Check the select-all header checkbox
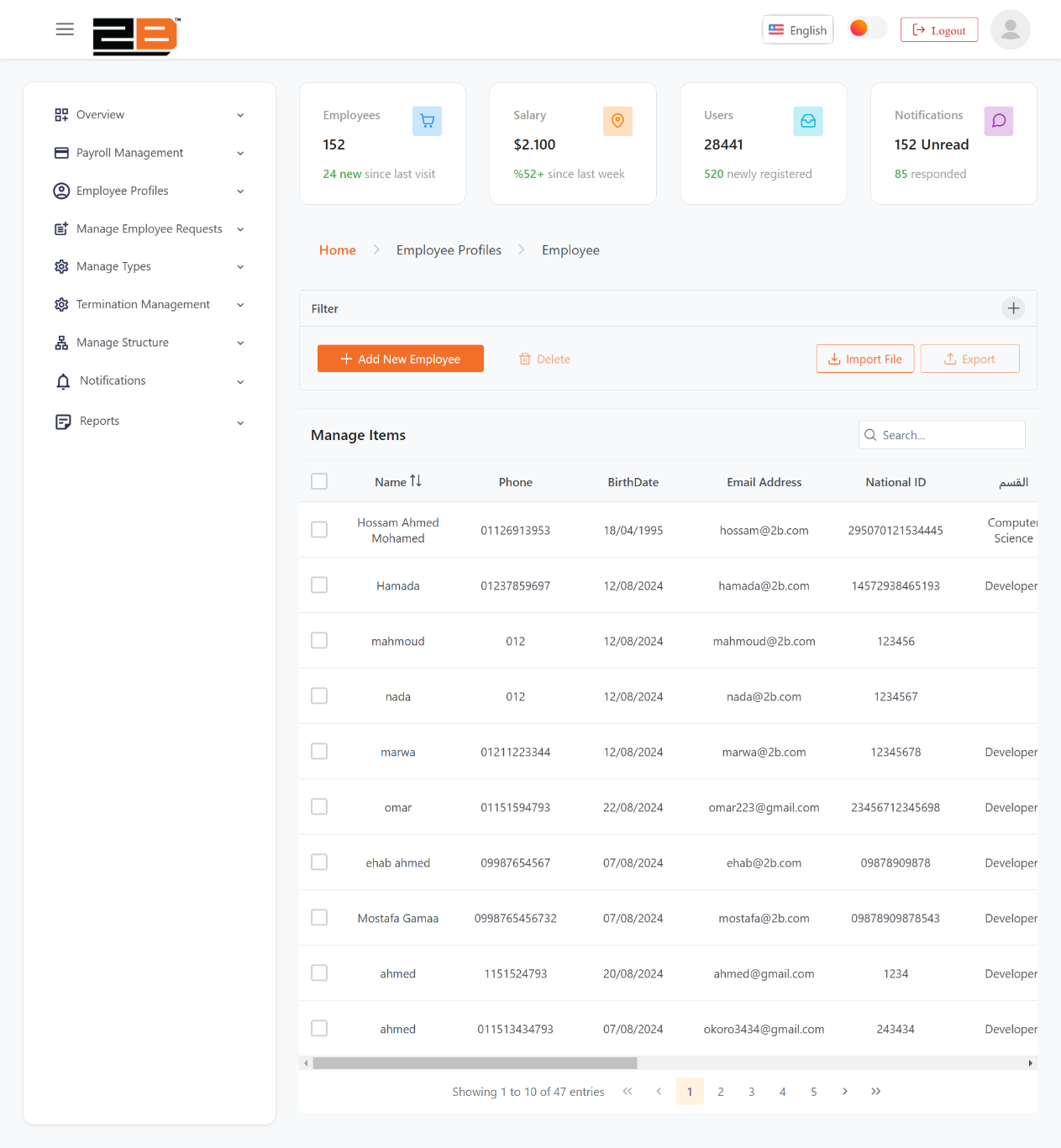 pyautogui.click(x=319, y=481)
